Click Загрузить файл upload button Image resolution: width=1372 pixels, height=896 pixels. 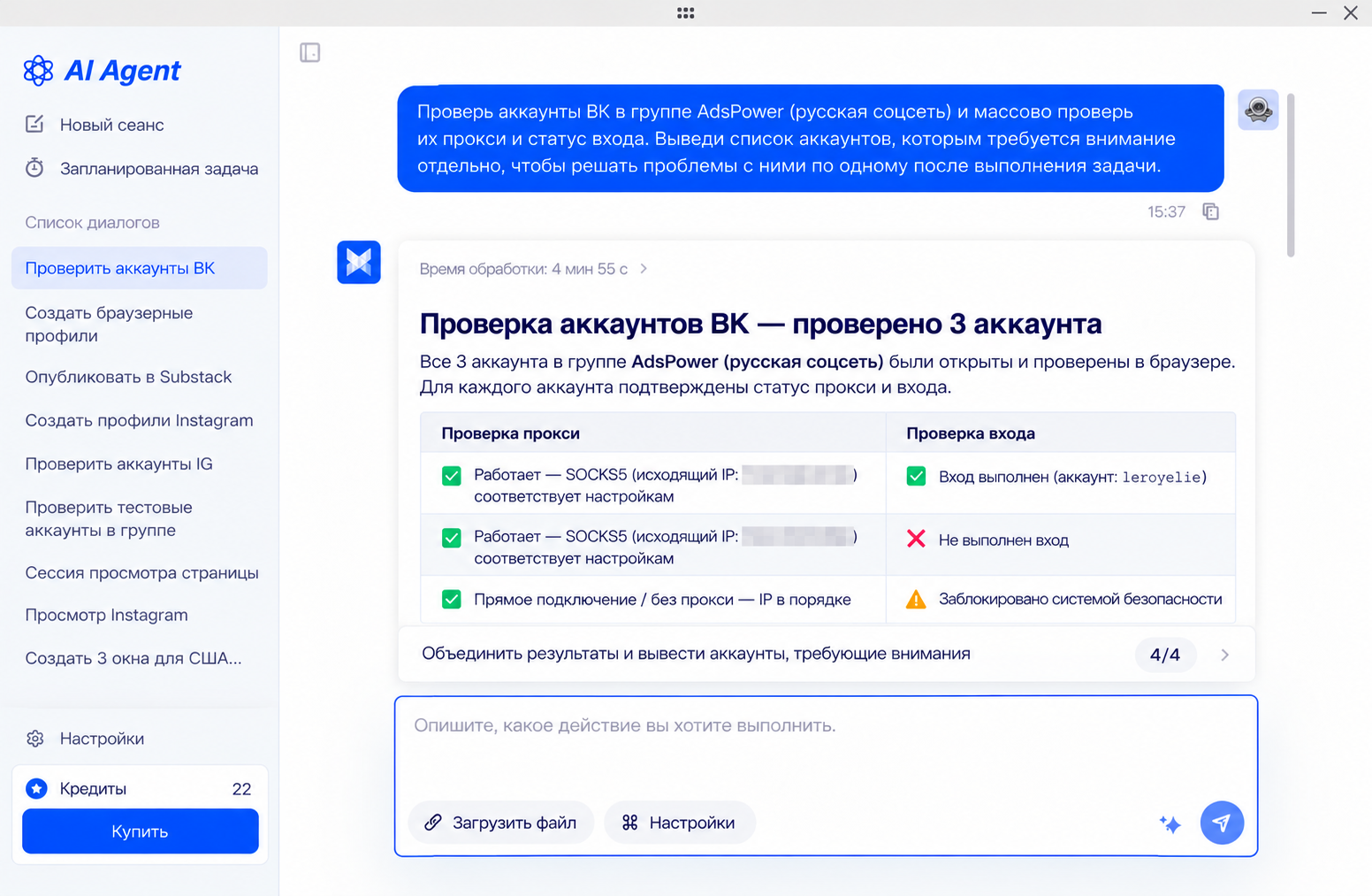pos(500,823)
